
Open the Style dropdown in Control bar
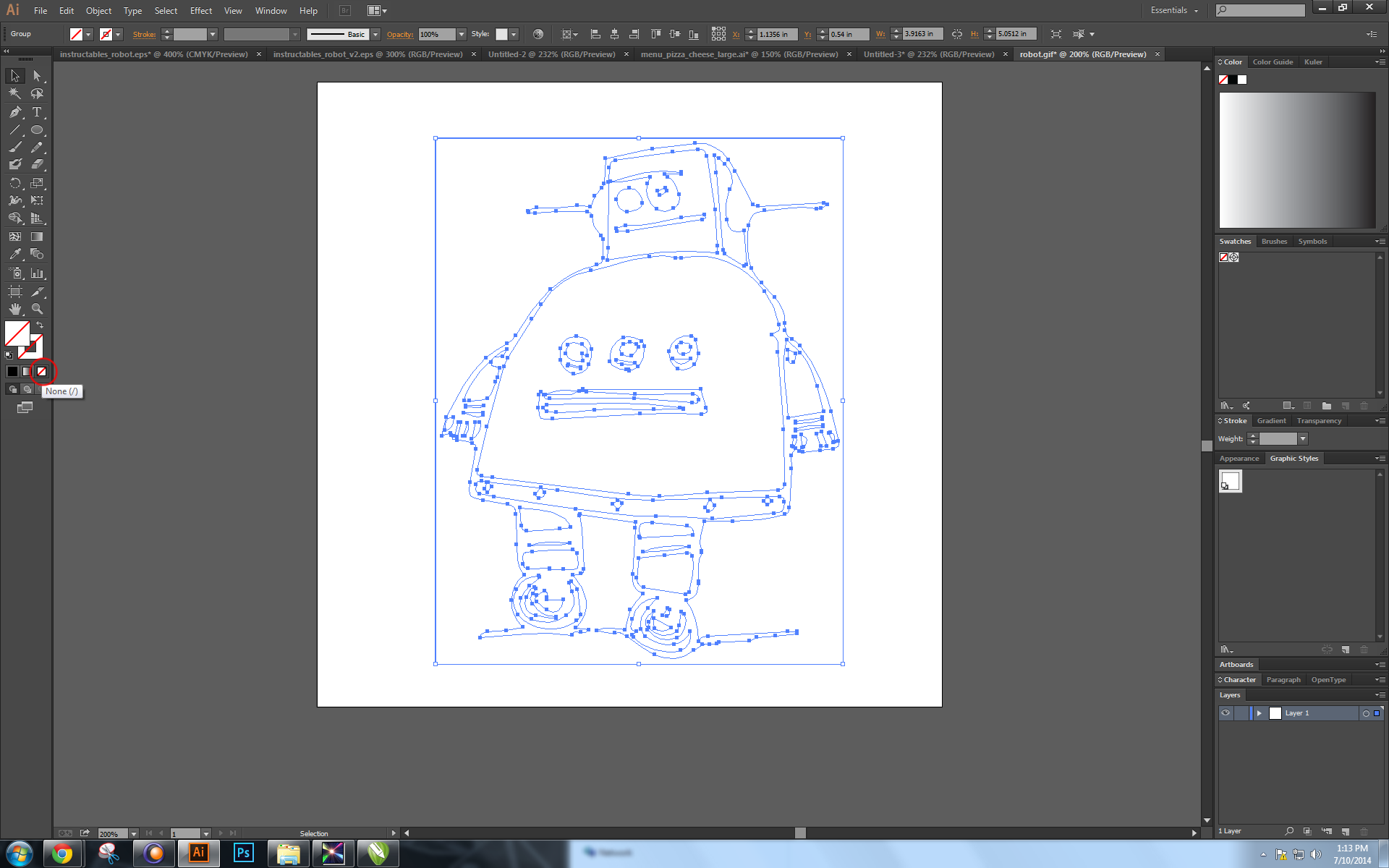[x=514, y=34]
